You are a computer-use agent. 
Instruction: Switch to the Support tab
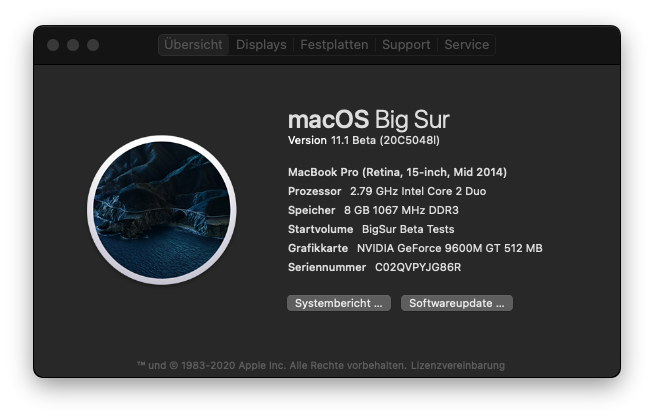coord(406,45)
